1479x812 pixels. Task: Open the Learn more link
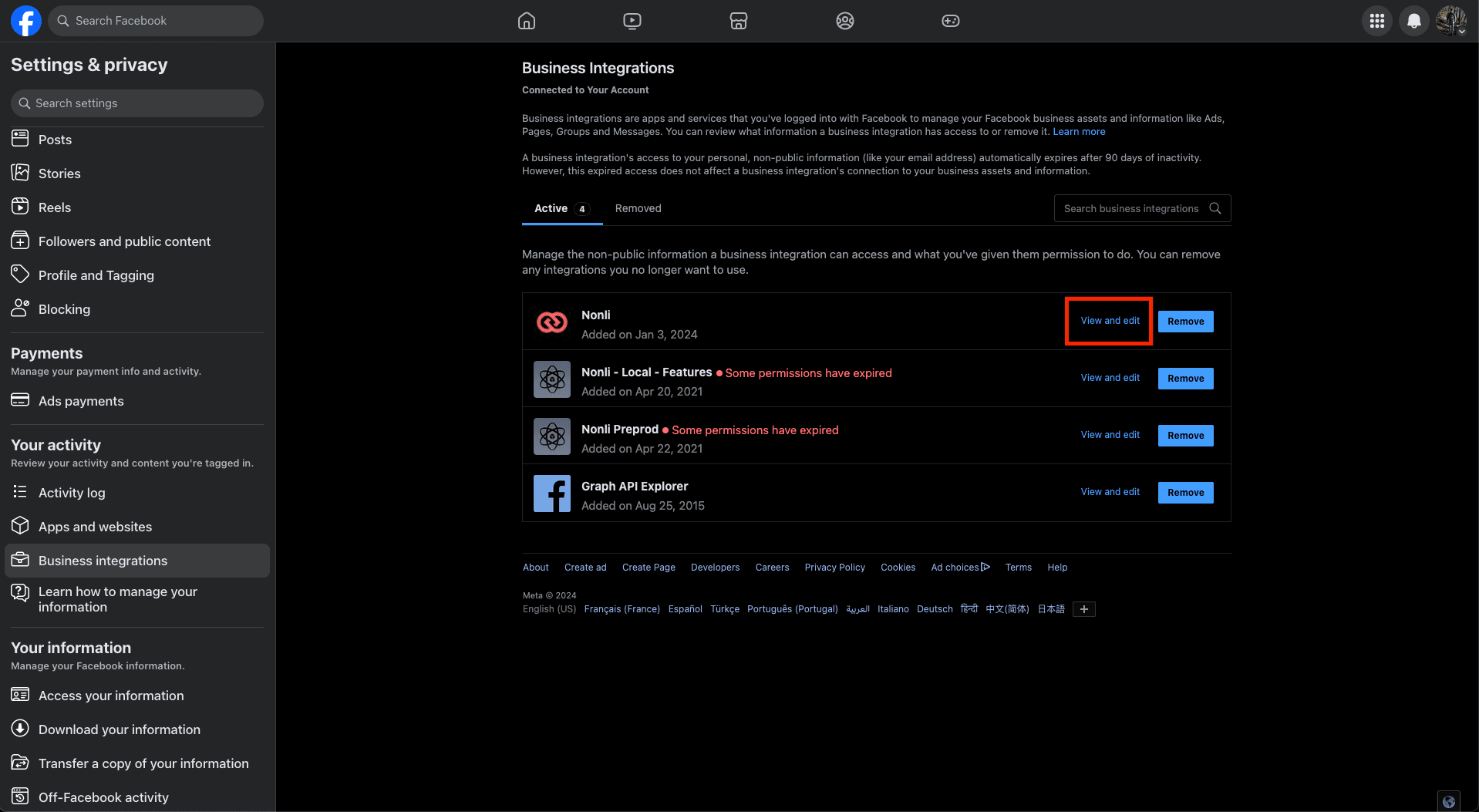pos(1079,132)
